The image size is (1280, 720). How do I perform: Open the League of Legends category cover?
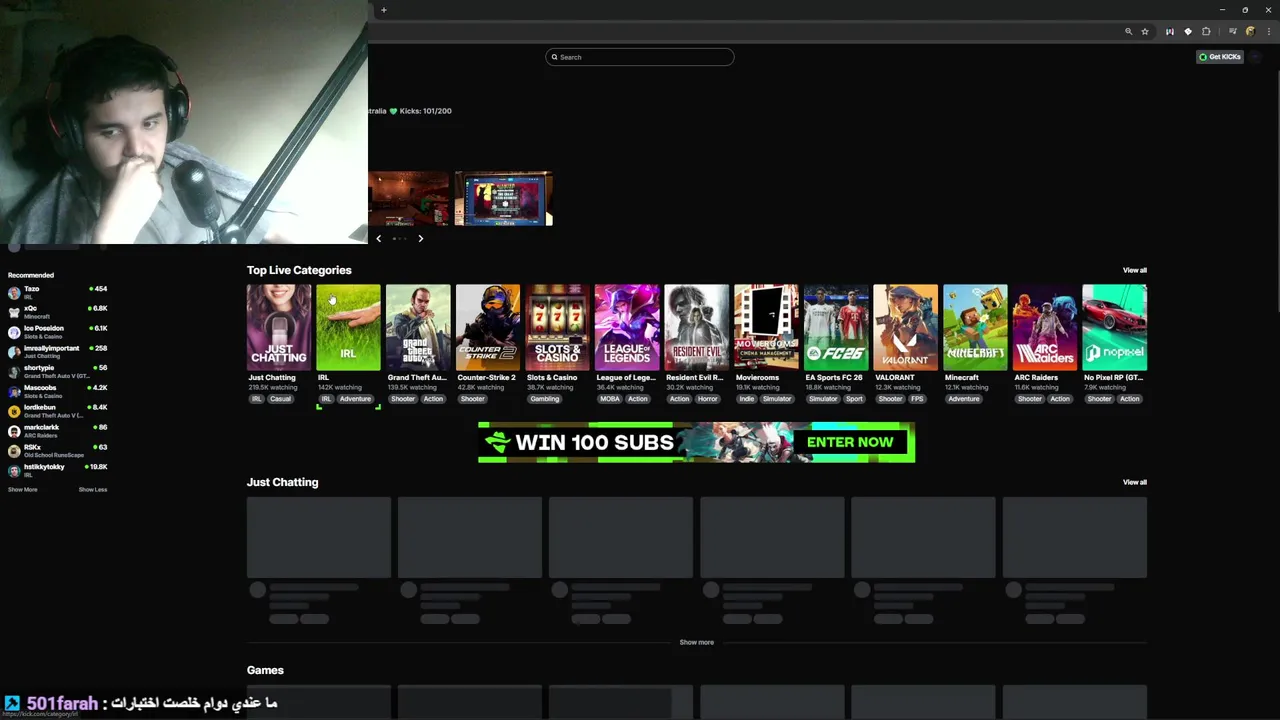click(627, 327)
